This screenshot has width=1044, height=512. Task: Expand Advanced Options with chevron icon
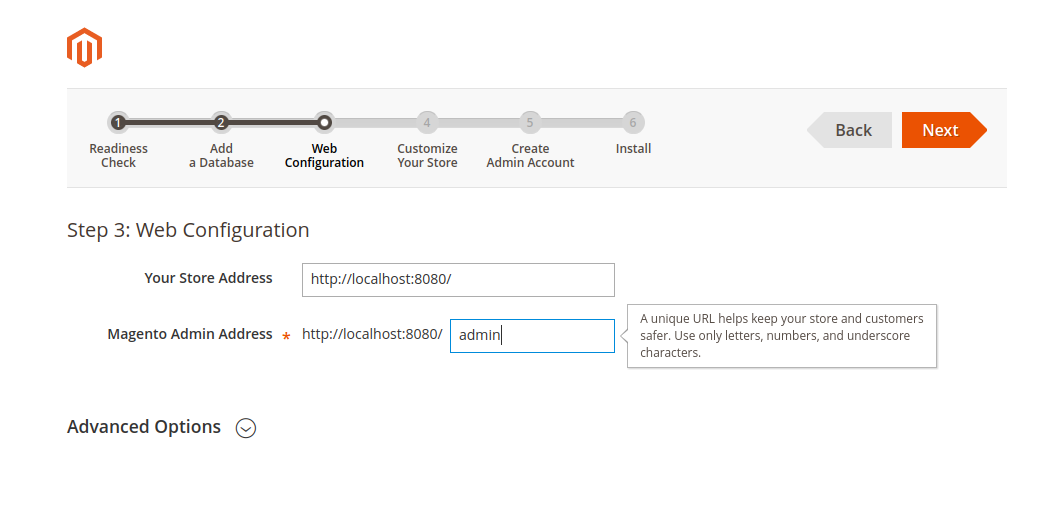[x=246, y=428]
